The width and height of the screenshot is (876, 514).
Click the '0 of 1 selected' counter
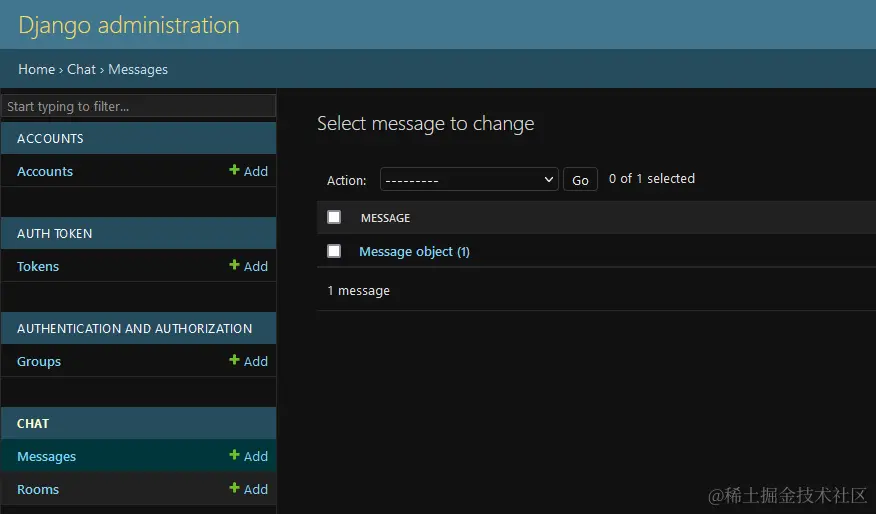pyautogui.click(x=652, y=179)
